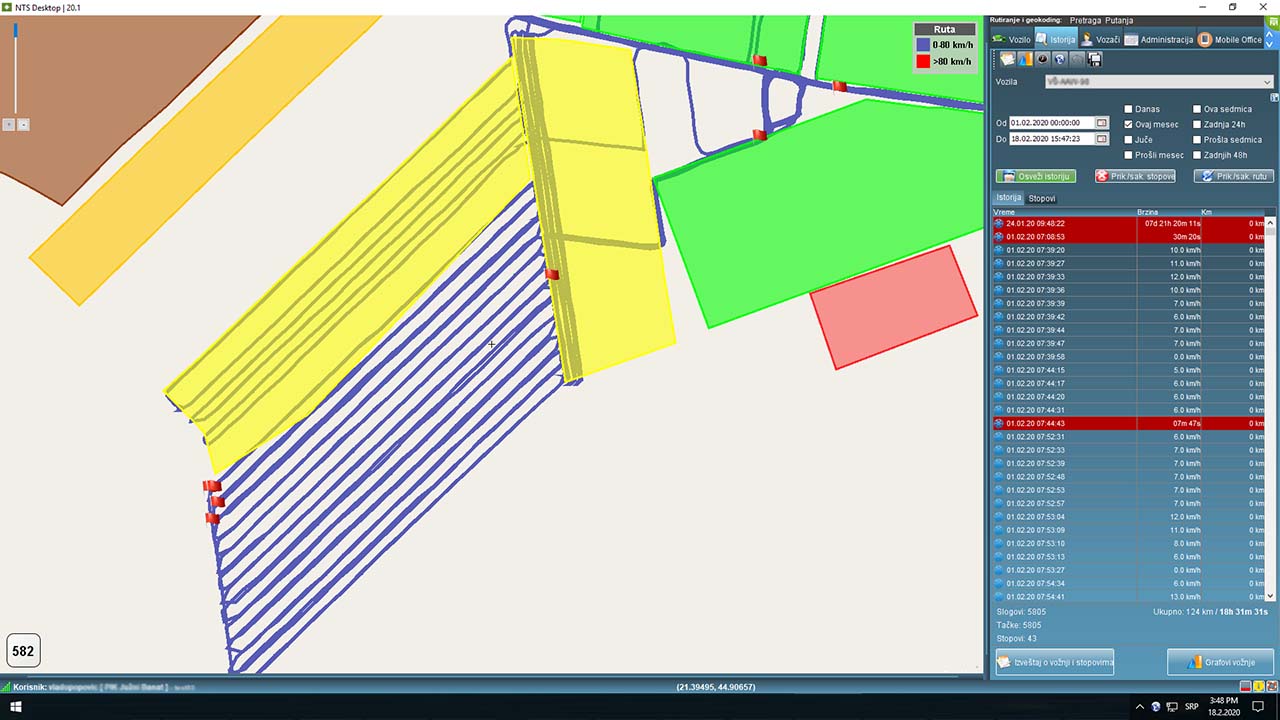
Task: Tick the Zadnja 24h checkbox
Action: [x=1197, y=124]
